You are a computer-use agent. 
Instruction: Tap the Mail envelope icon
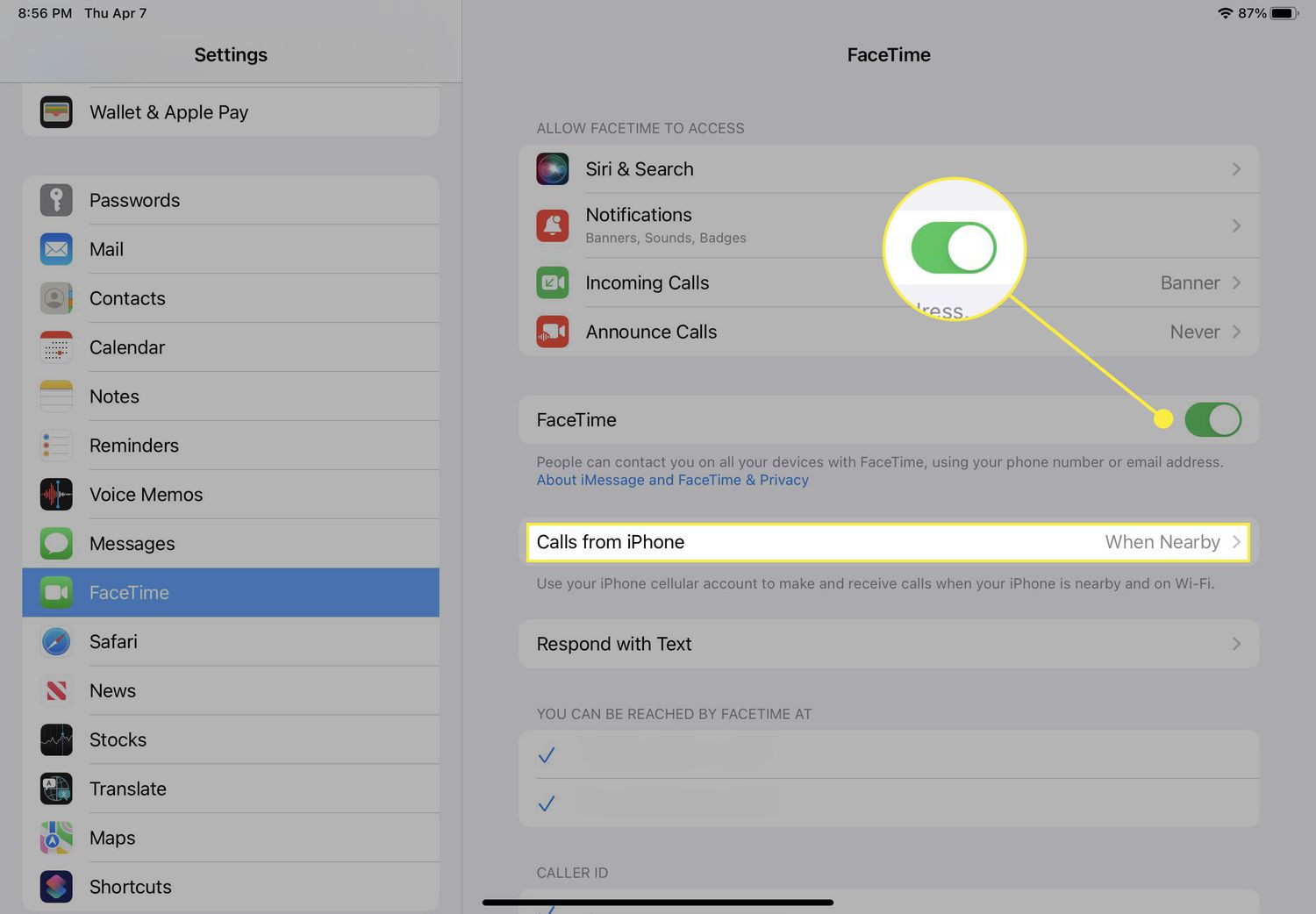click(56, 249)
